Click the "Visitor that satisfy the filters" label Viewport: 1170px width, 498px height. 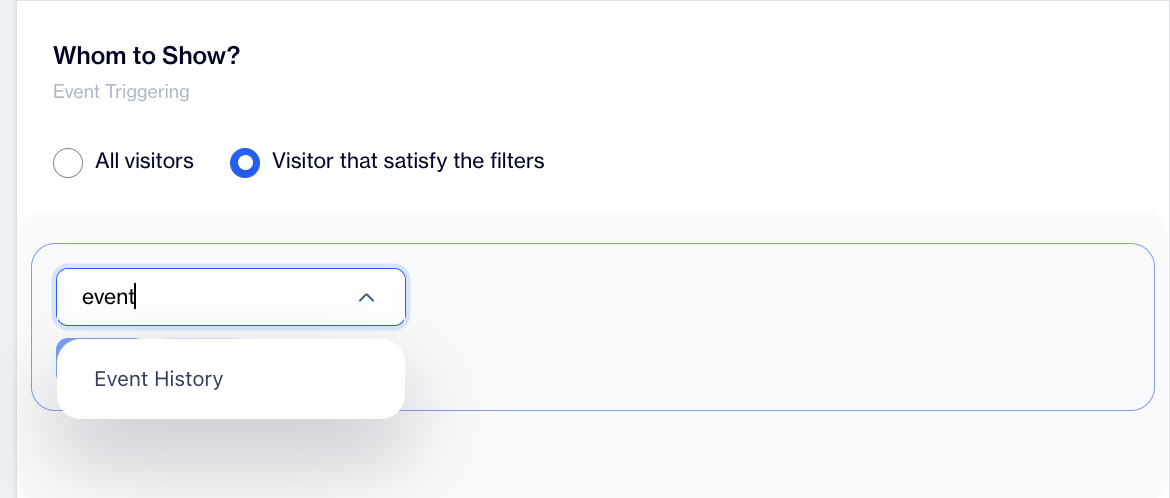click(x=408, y=161)
